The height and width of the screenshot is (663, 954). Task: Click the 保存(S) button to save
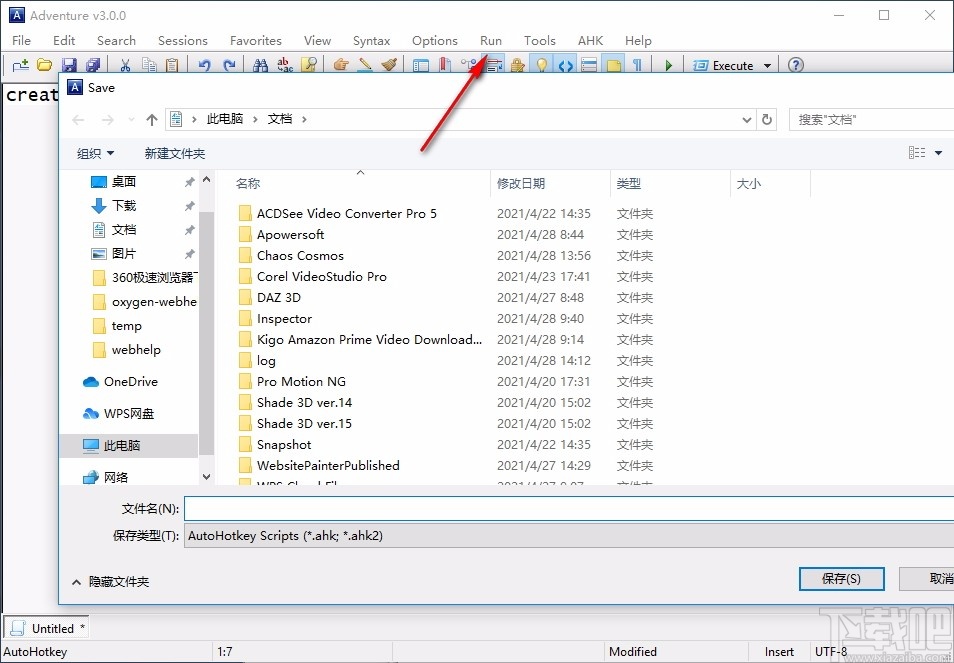[x=840, y=578]
